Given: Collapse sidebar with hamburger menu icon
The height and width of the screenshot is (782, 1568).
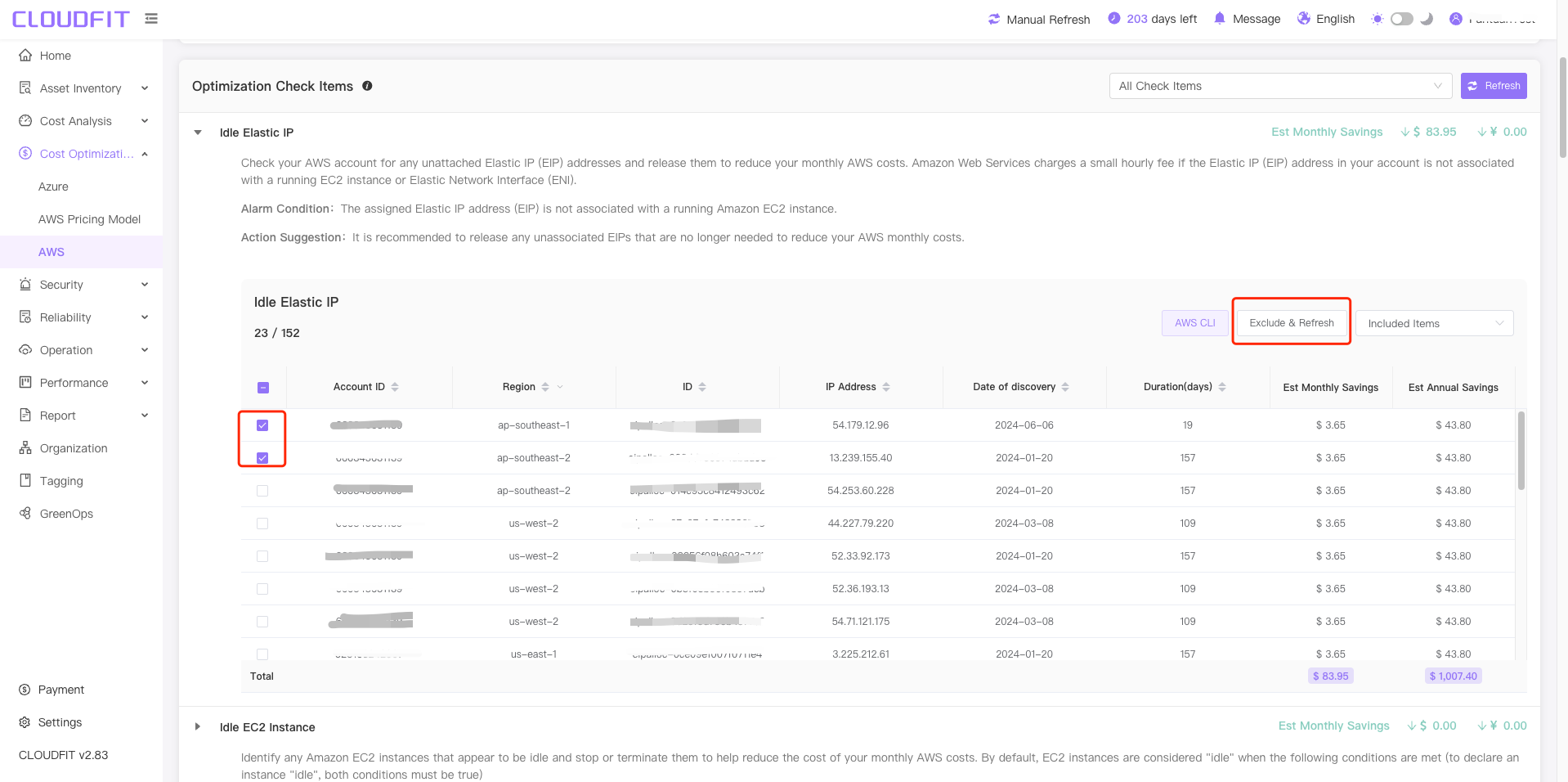Looking at the screenshot, I should point(151,18).
